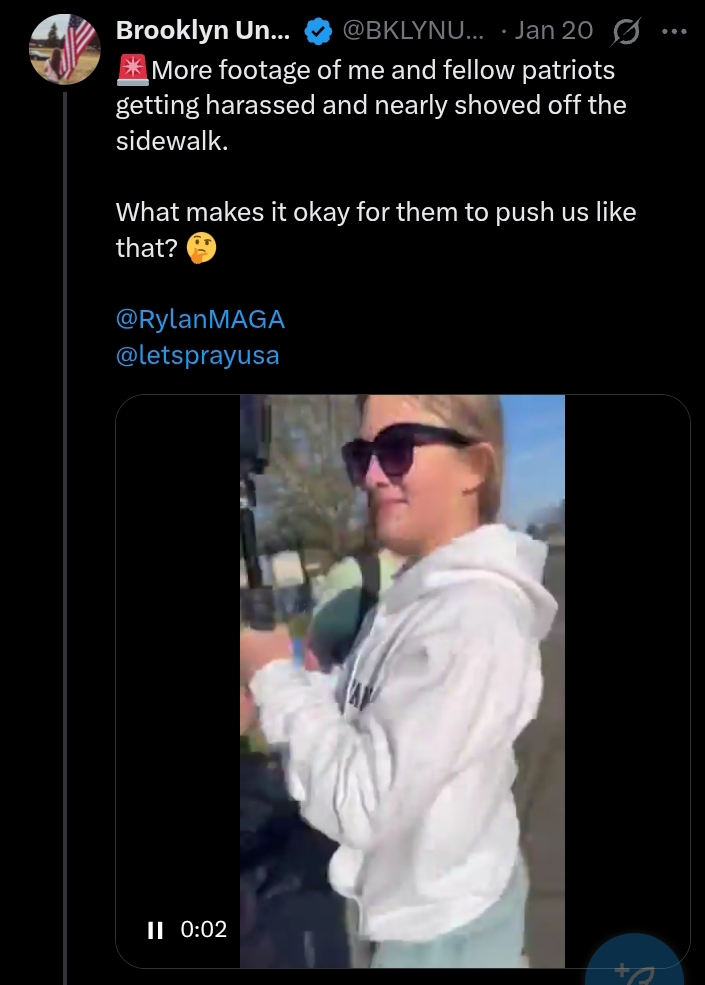Open the "Brooklyn Un..." display name
This screenshot has width=705, height=985.
(x=204, y=31)
